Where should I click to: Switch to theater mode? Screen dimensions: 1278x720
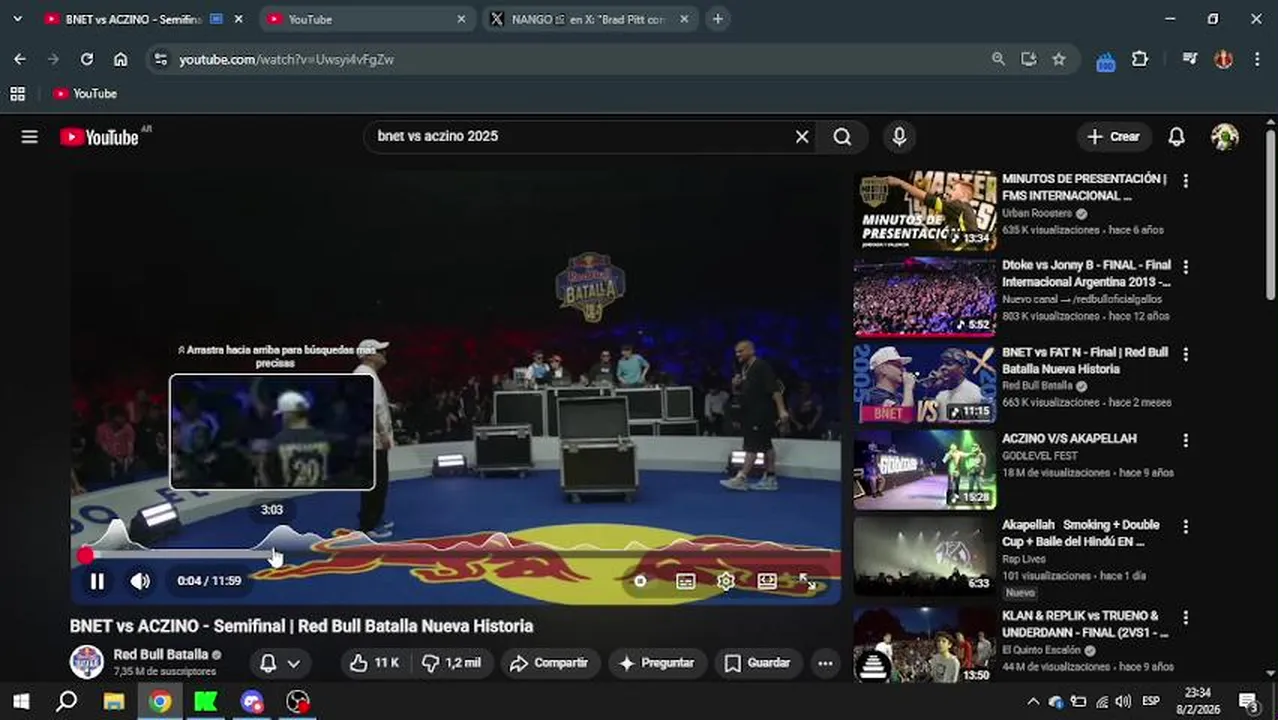[x=767, y=581]
